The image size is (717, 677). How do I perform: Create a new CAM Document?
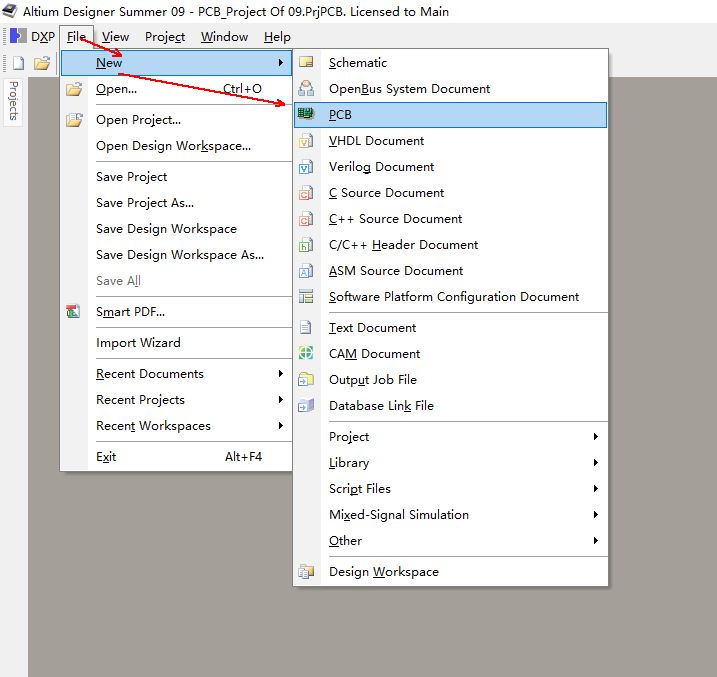pos(450,354)
